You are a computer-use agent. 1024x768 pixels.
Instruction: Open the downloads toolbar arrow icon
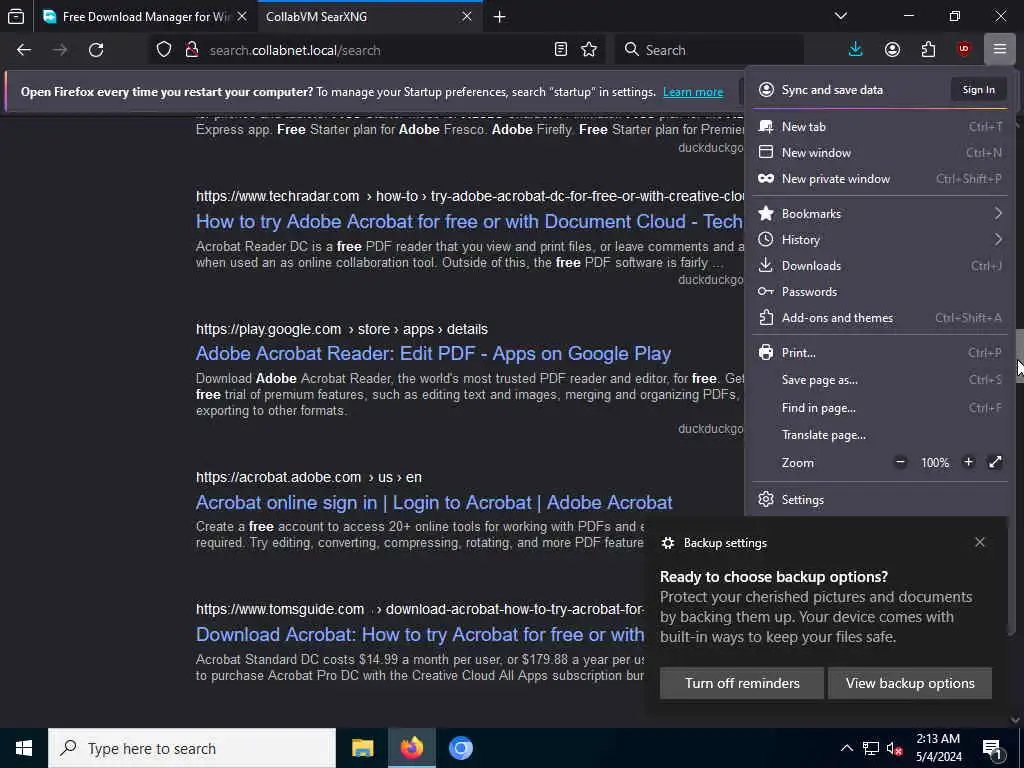(856, 50)
